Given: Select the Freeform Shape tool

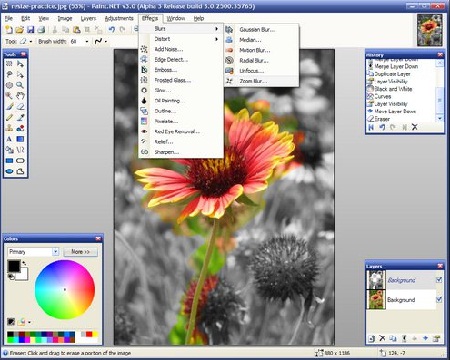Looking at the screenshot, I should coord(20,171).
